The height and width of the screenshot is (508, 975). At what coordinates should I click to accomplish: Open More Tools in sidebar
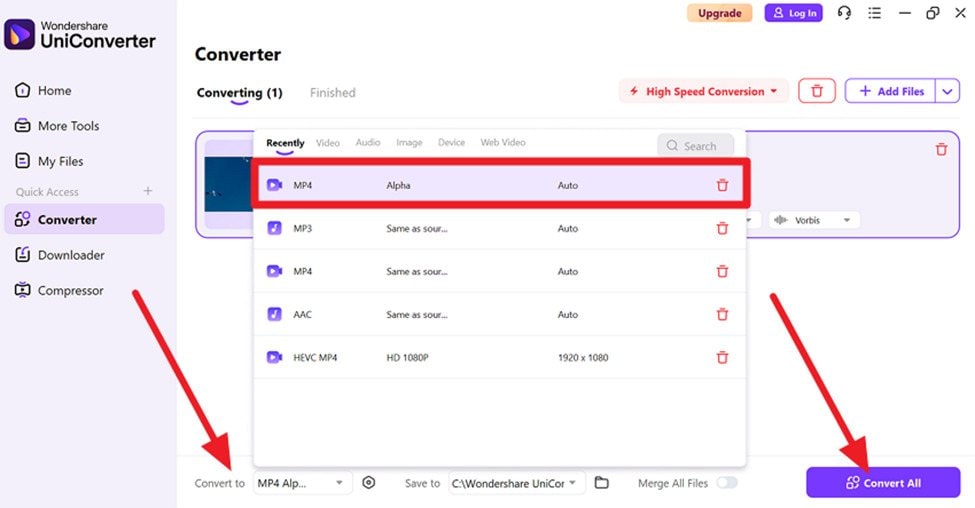pos(57,126)
